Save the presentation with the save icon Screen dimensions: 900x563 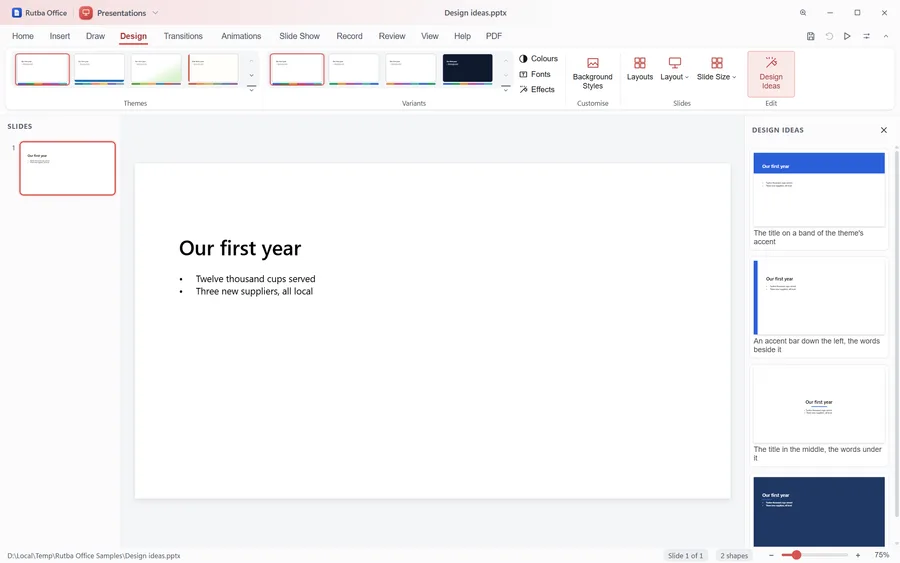(810, 36)
